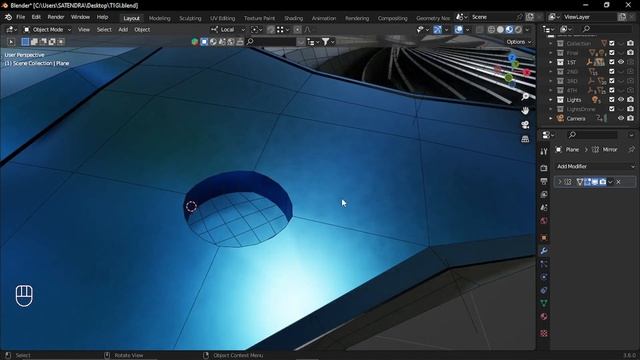The height and width of the screenshot is (360, 640).
Task: Toggle the snapping magnet icon
Action: click(271, 30)
